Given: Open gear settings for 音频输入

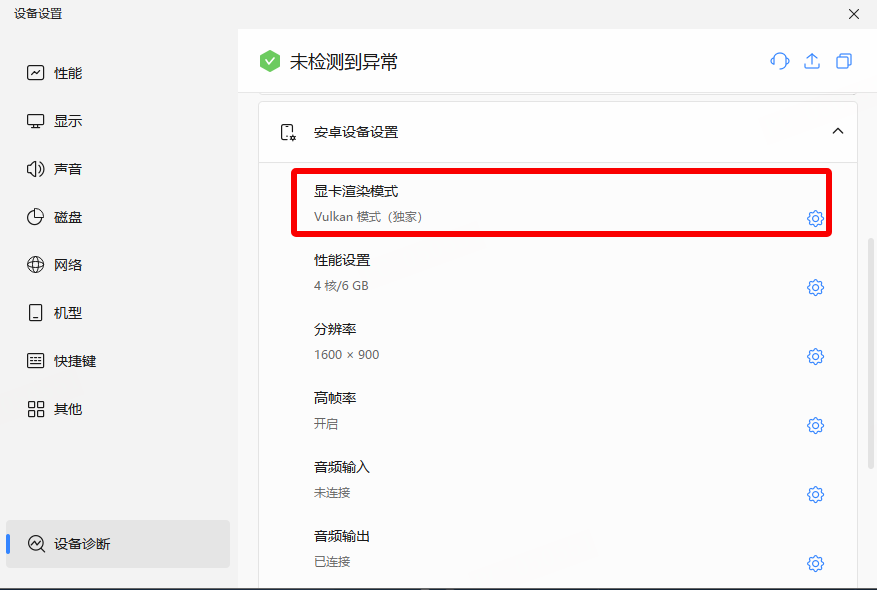Looking at the screenshot, I should pos(815,495).
